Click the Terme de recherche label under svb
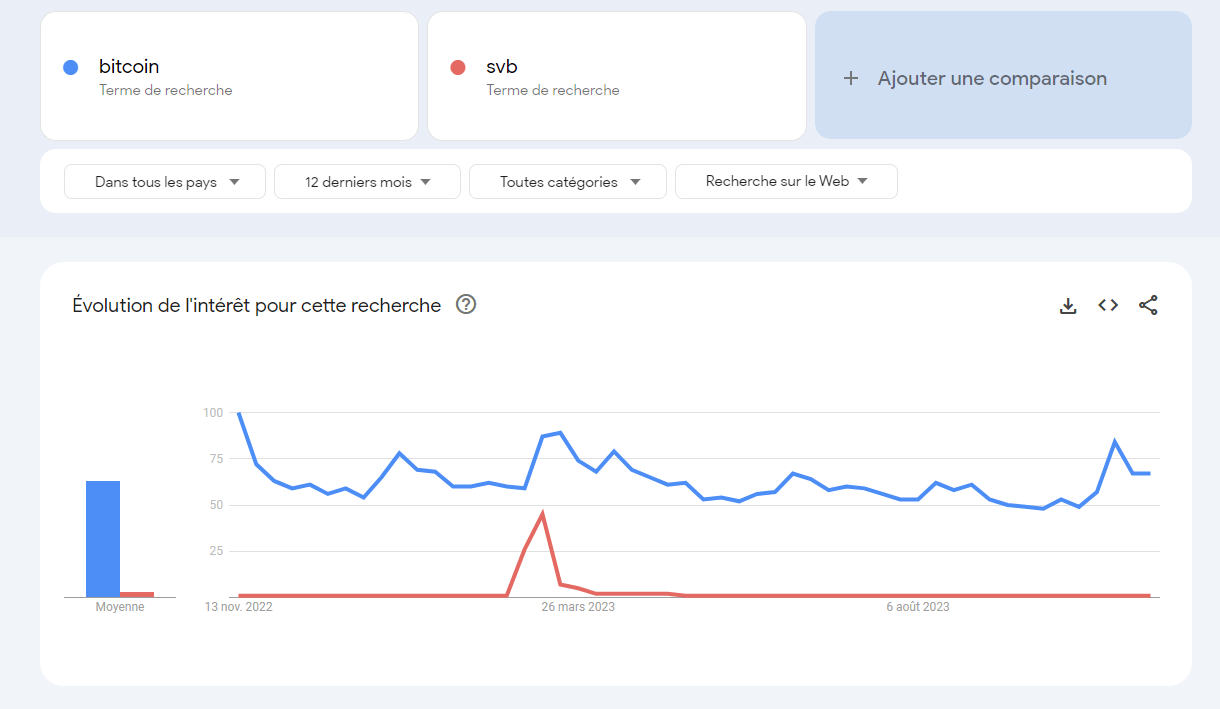 click(553, 90)
